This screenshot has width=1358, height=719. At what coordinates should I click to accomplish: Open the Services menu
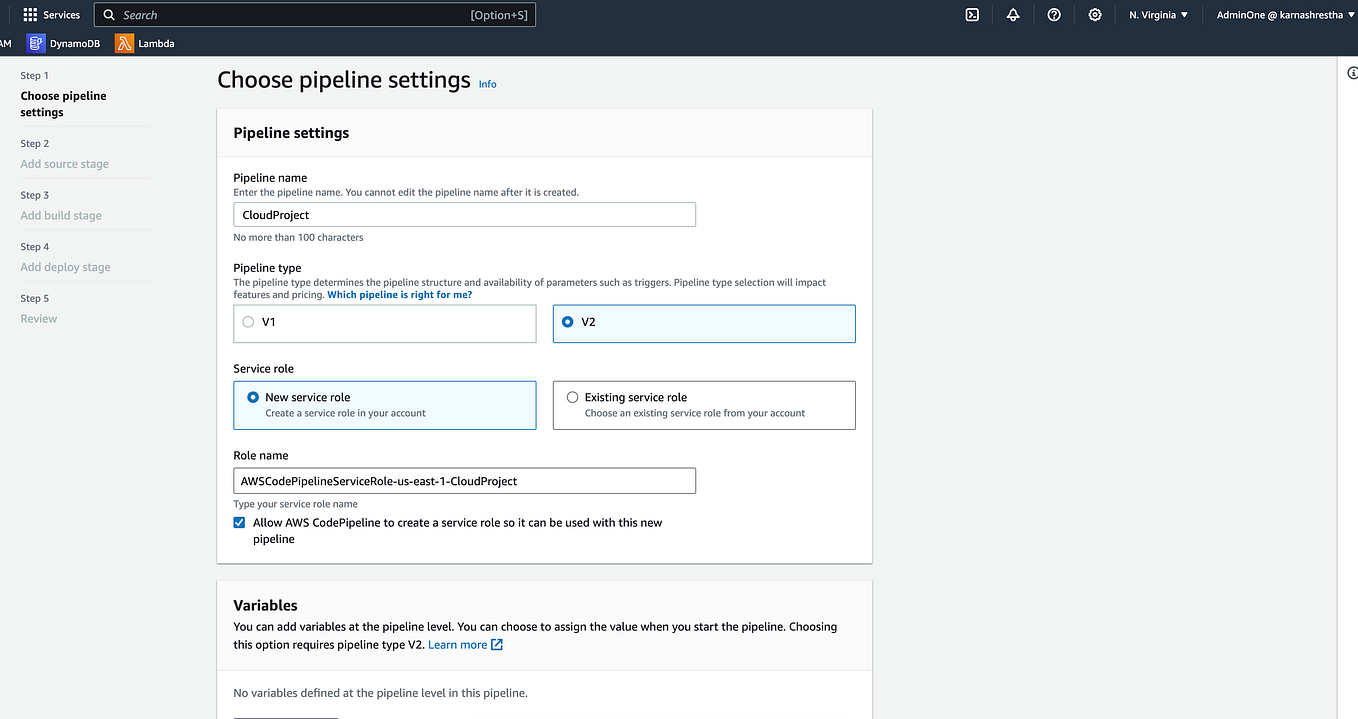tap(51, 14)
